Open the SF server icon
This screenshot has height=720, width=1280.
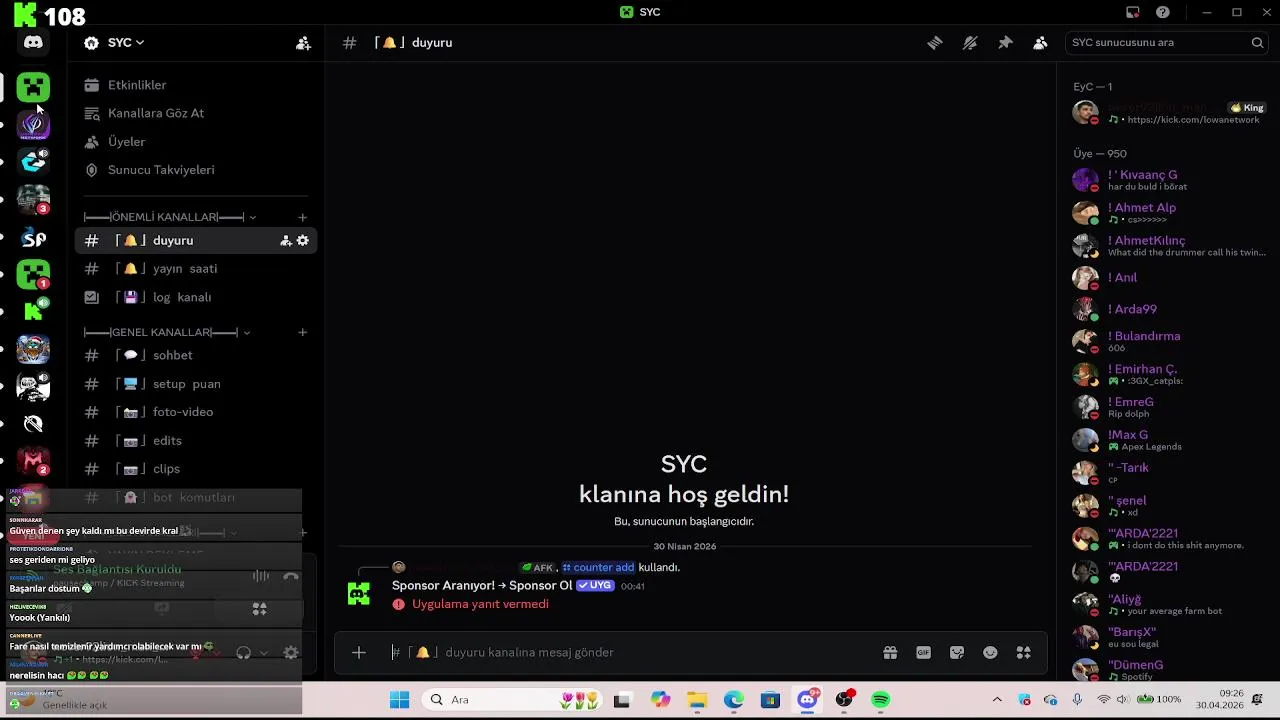click(x=33, y=238)
